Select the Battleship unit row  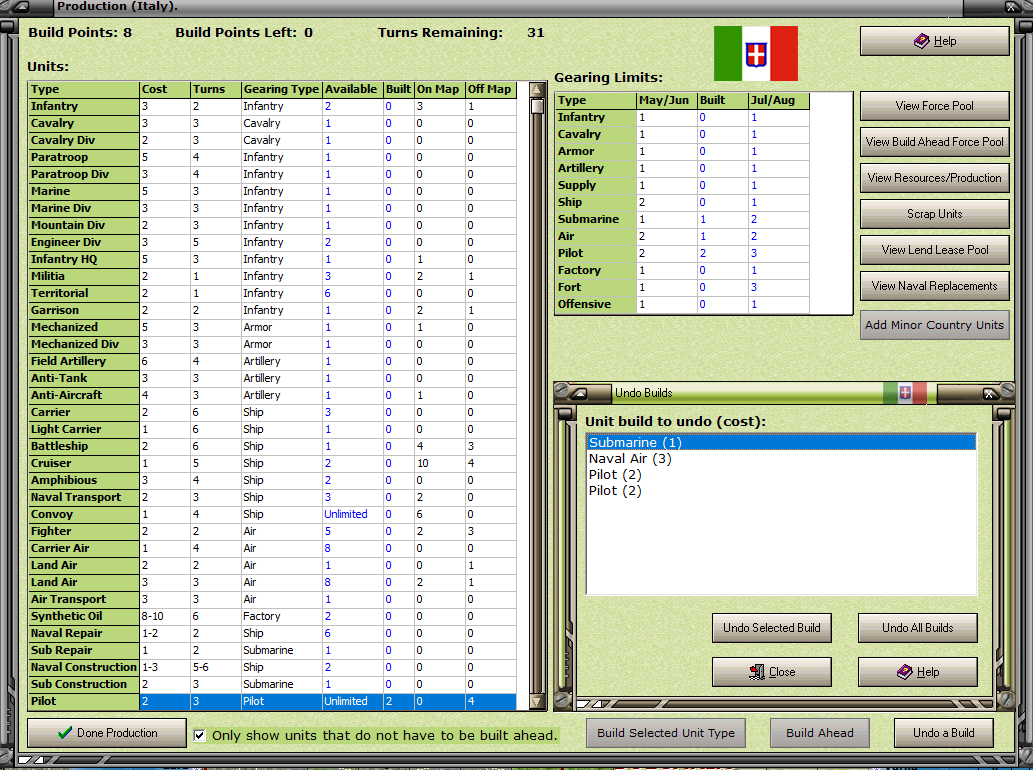[272, 446]
